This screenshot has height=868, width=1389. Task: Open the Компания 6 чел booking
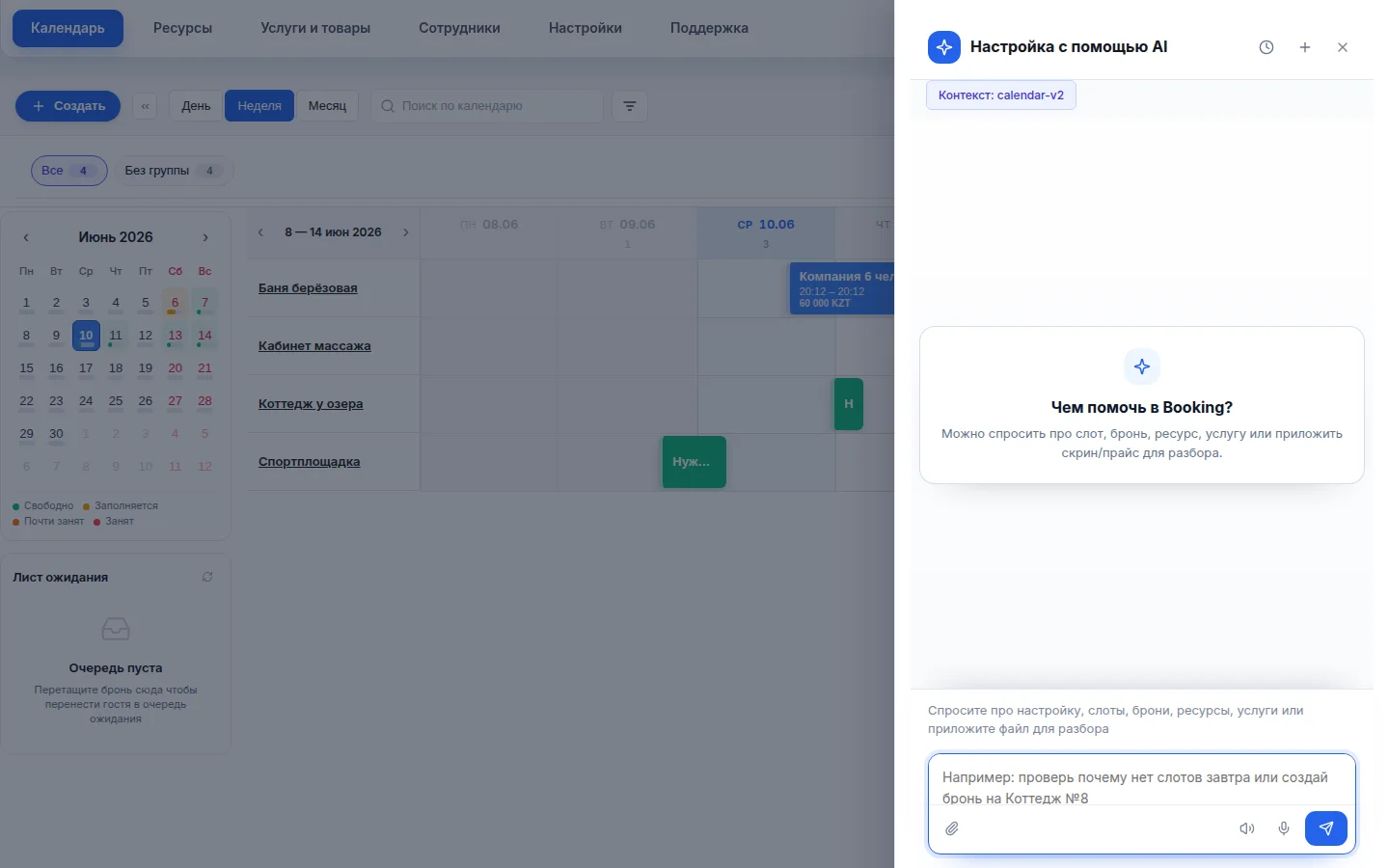coord(842,288)
